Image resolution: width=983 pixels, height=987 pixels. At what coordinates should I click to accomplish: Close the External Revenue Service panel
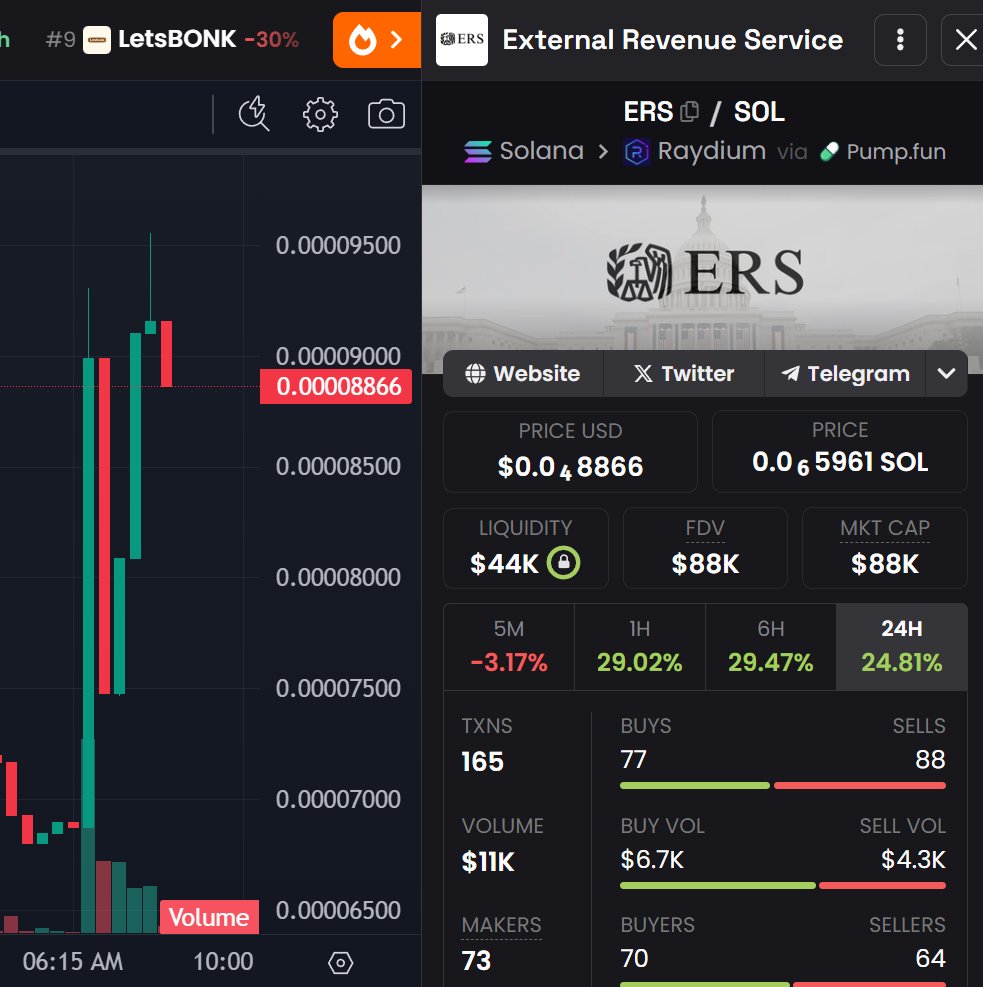pos(965,40)
